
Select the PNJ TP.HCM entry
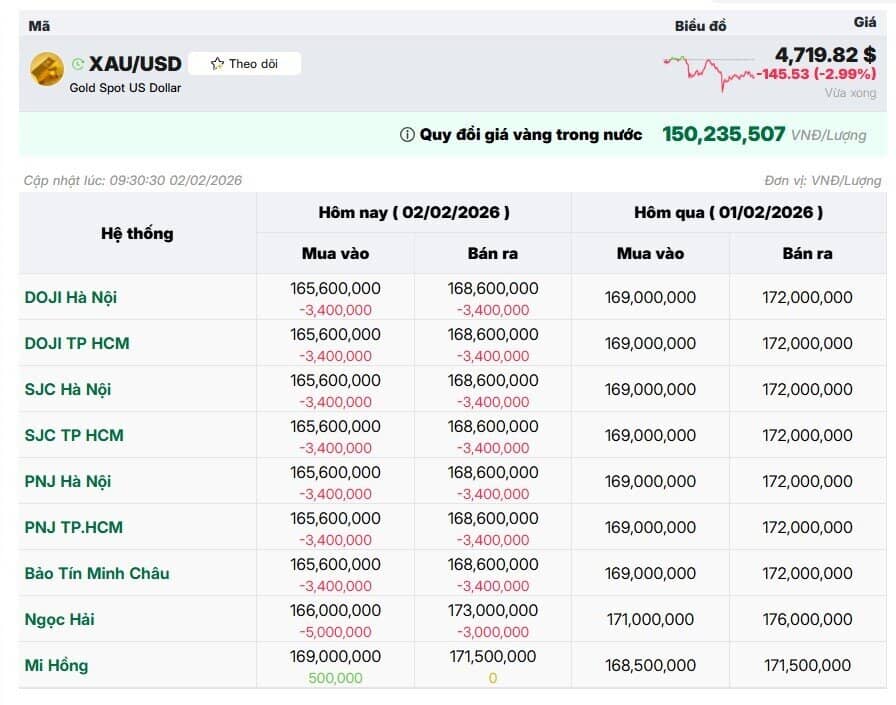click(x=74, y=527)
